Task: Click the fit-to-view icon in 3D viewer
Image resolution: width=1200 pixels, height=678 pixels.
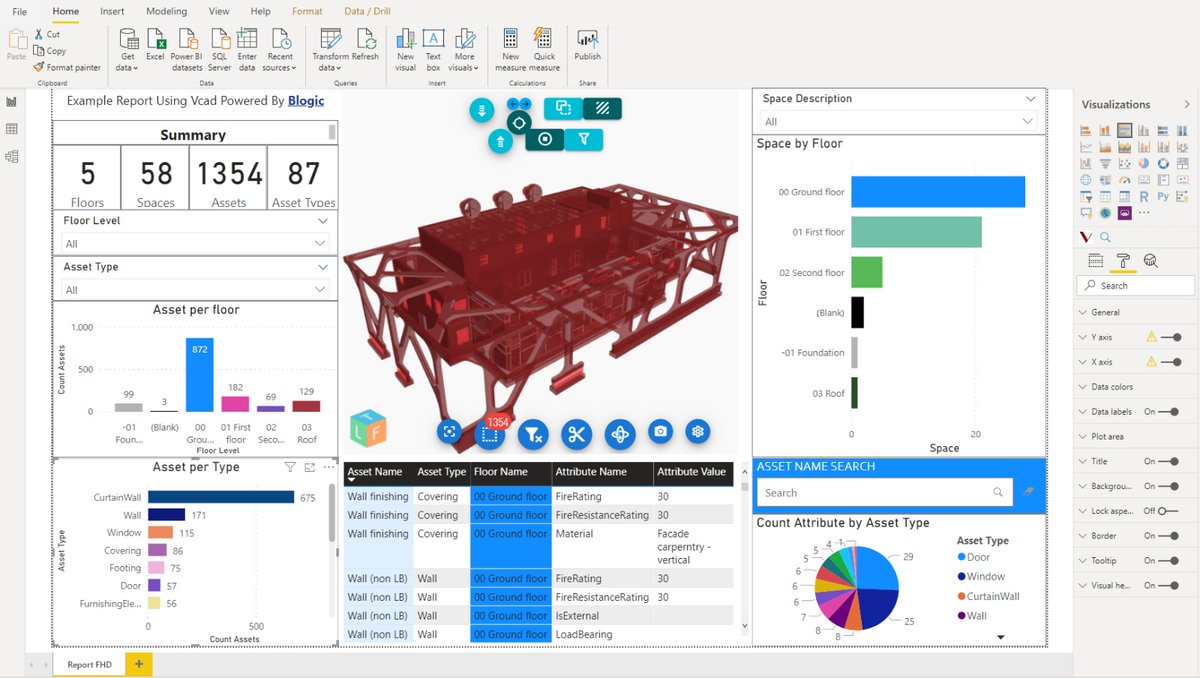Action: point(450,432)
